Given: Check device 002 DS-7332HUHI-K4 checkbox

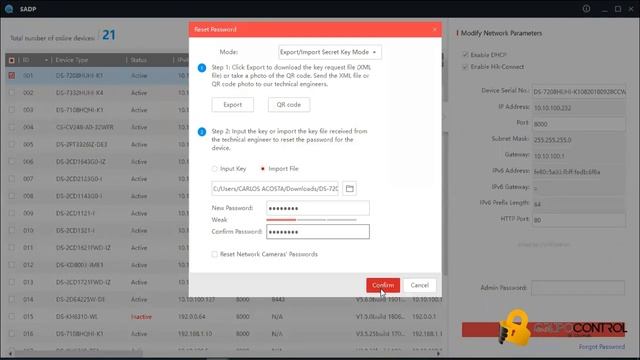Looking at the screenshot, I should 11,93.
